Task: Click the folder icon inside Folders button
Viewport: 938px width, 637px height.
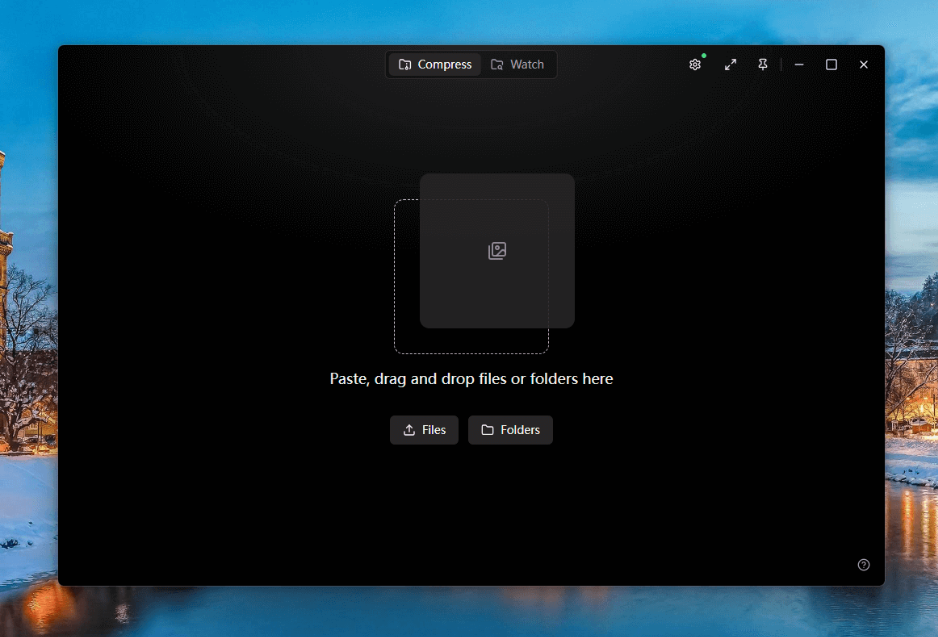Action: 487,430
